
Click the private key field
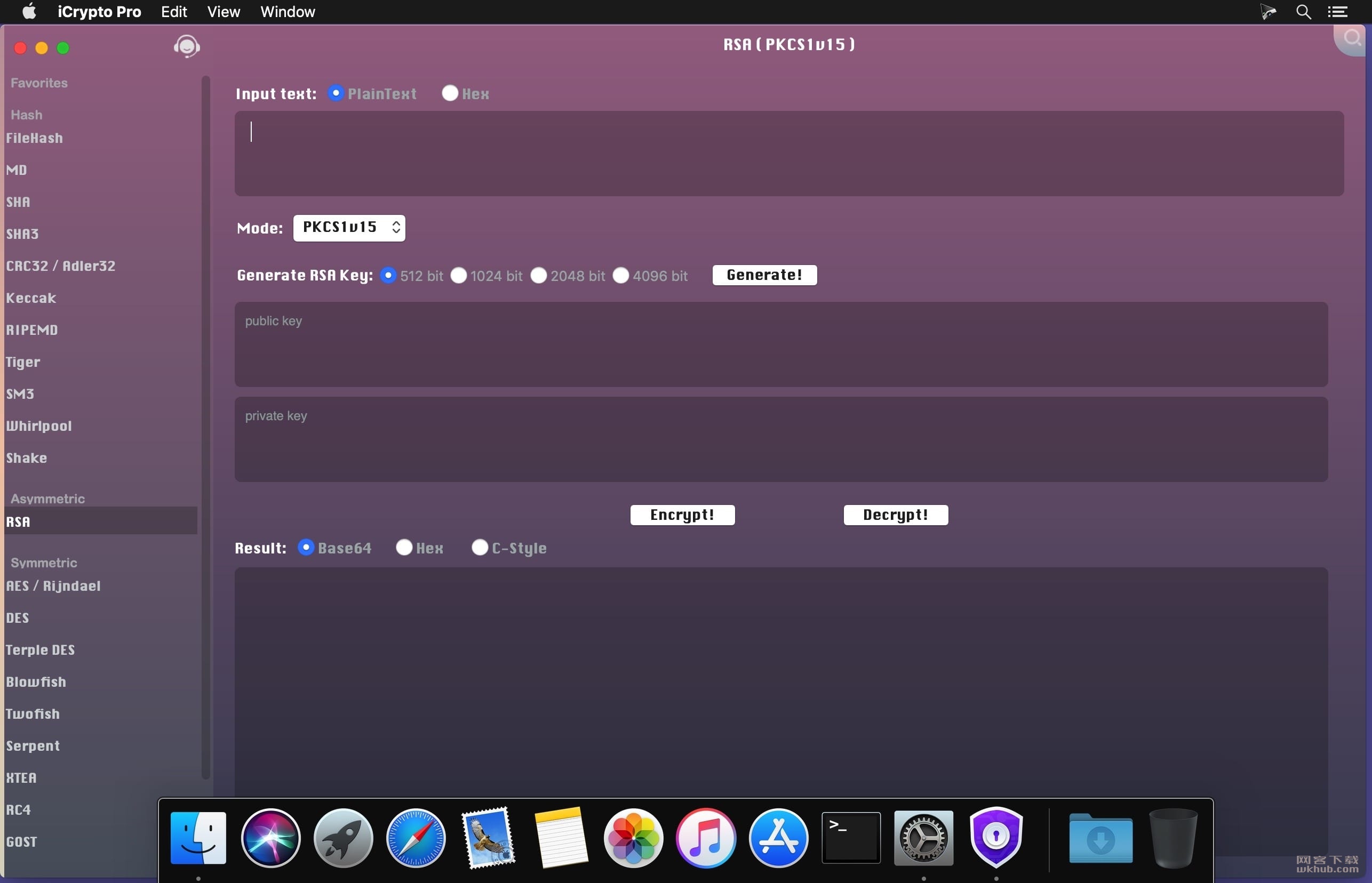780,439
